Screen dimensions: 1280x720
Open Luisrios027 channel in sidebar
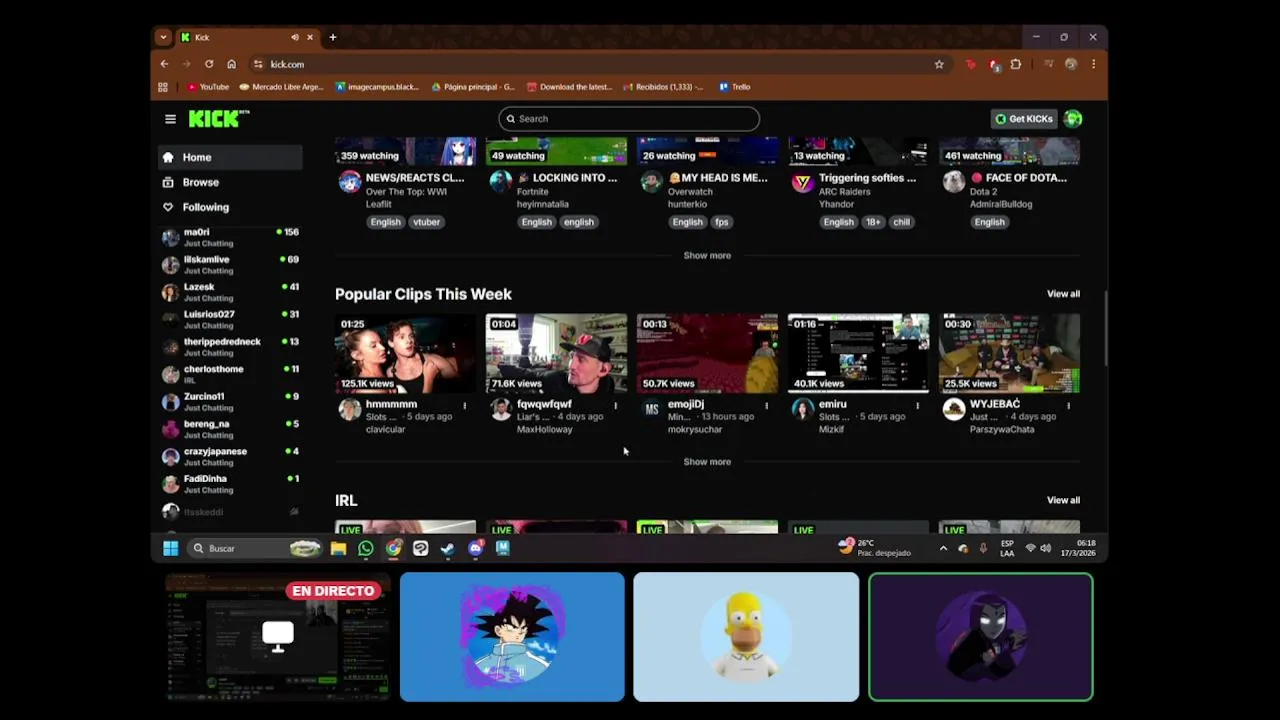coord(230,319)
